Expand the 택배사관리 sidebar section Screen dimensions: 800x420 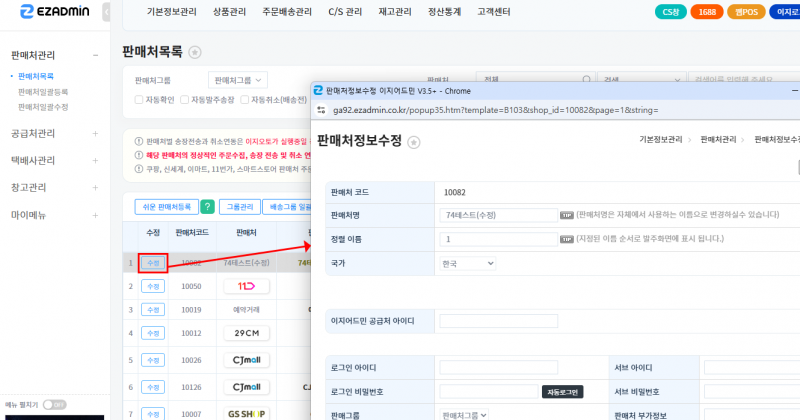pyautogui.click(x=95, y=161)
